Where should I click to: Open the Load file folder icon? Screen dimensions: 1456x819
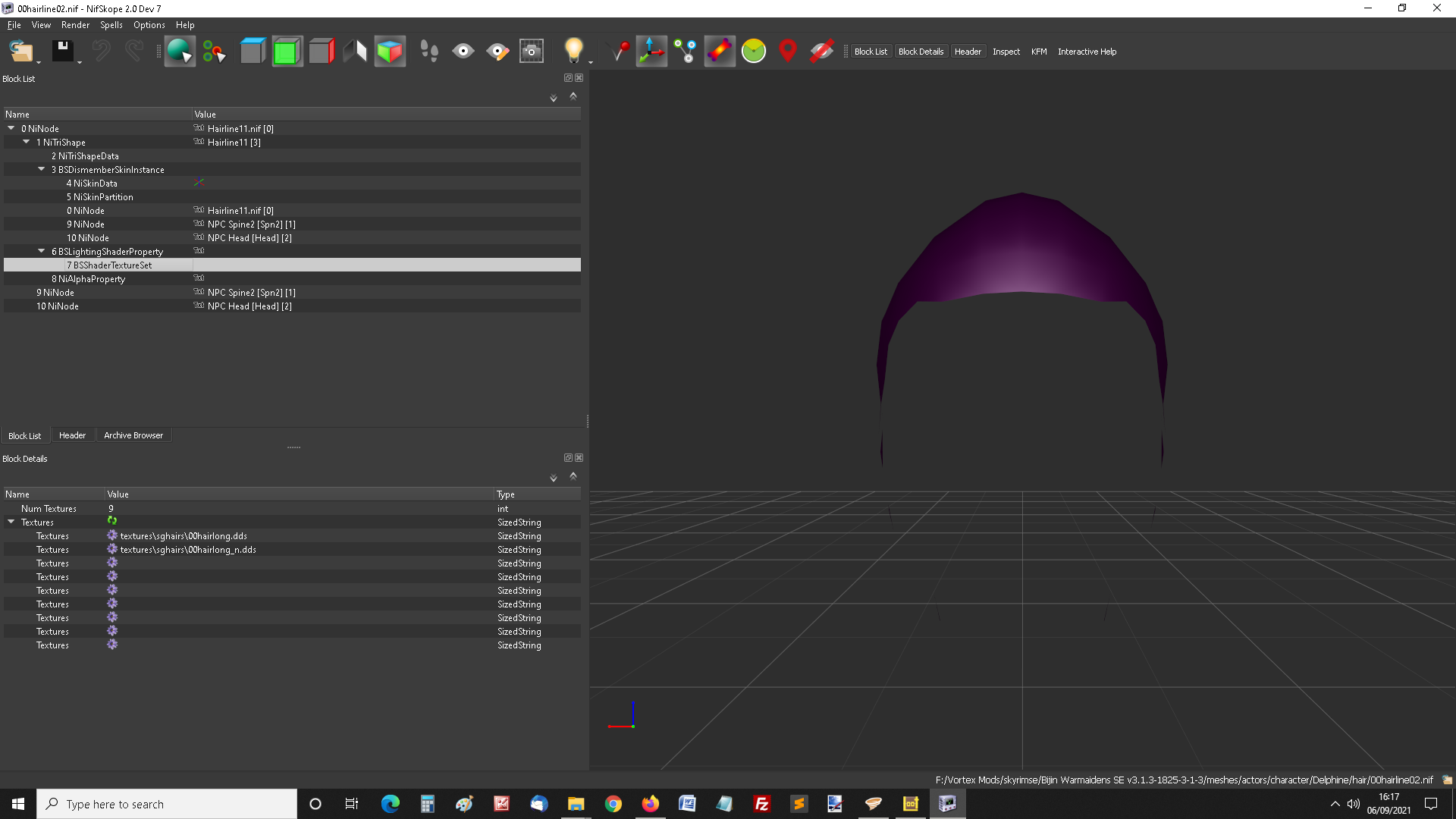21,51
